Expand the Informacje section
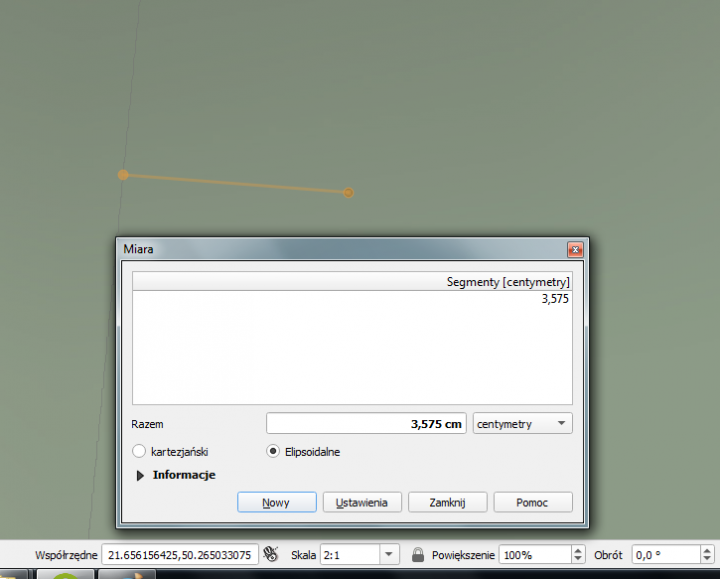This screenshot has height=579, width=720. pos(141,475)
